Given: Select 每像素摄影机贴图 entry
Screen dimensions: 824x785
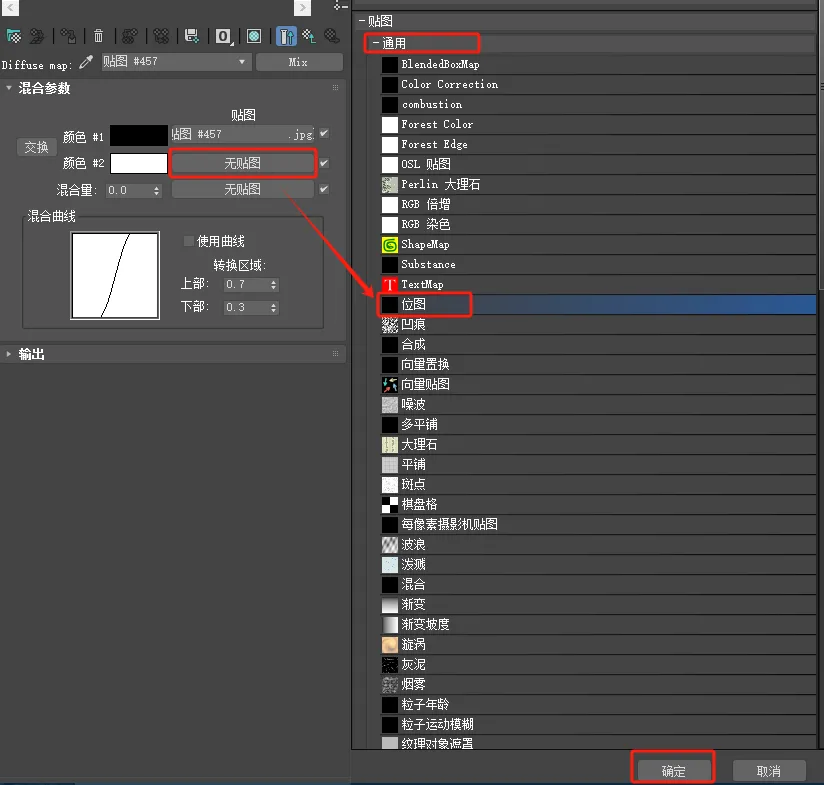Looking at the screenshot, I should (x=599, y=524).
